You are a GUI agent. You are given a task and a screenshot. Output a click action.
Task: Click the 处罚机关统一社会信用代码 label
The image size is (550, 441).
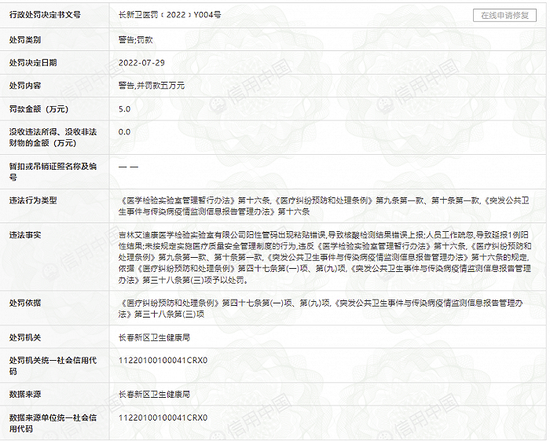click(x=53, y=366)
